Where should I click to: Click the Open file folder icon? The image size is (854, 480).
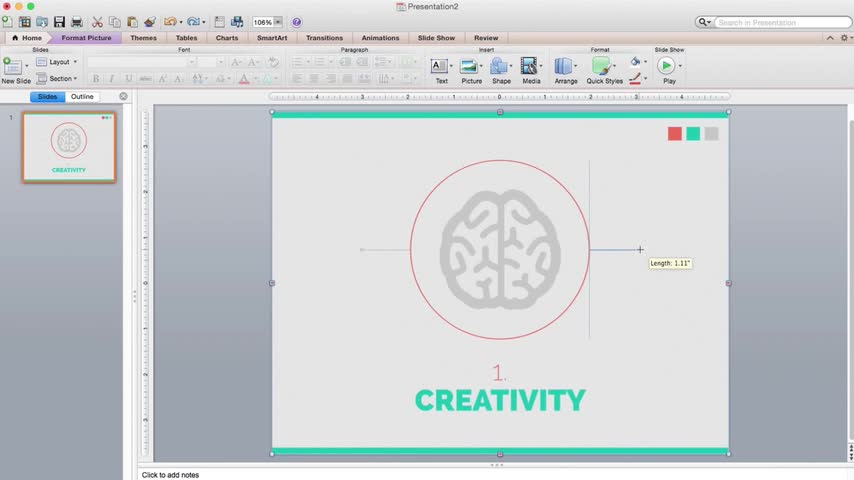coord(42,22)
